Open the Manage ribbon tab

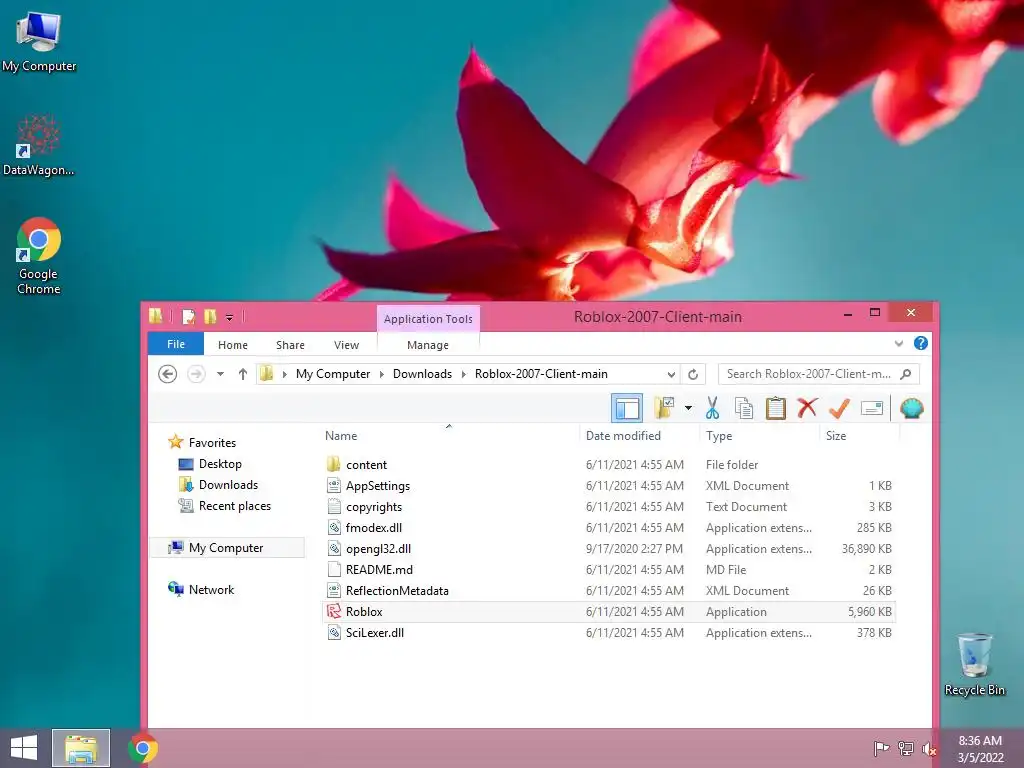point(428,345)
